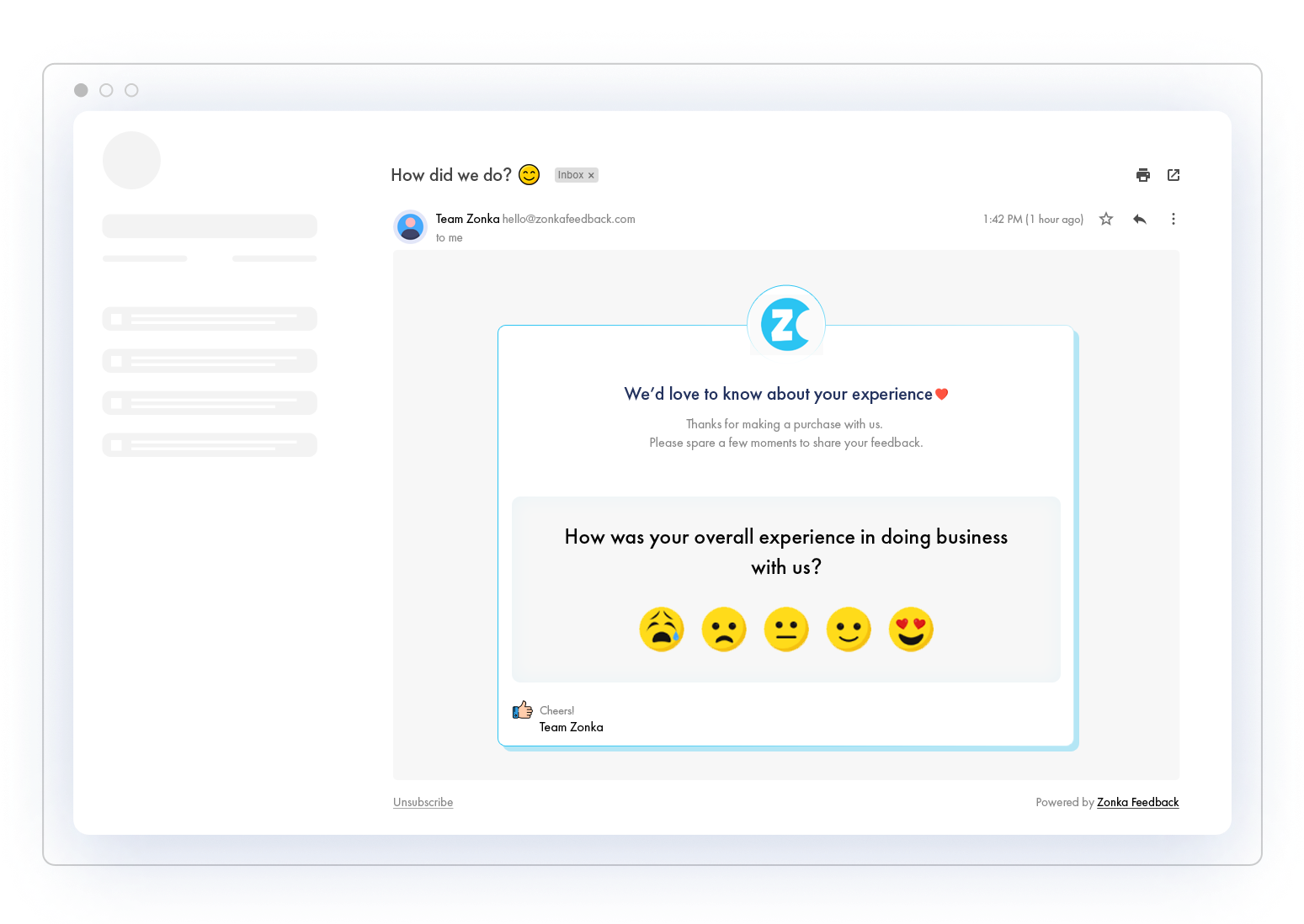This screenshot has width=1304, height=924.
Task: Click the print icon
Action: (1143, 175)
